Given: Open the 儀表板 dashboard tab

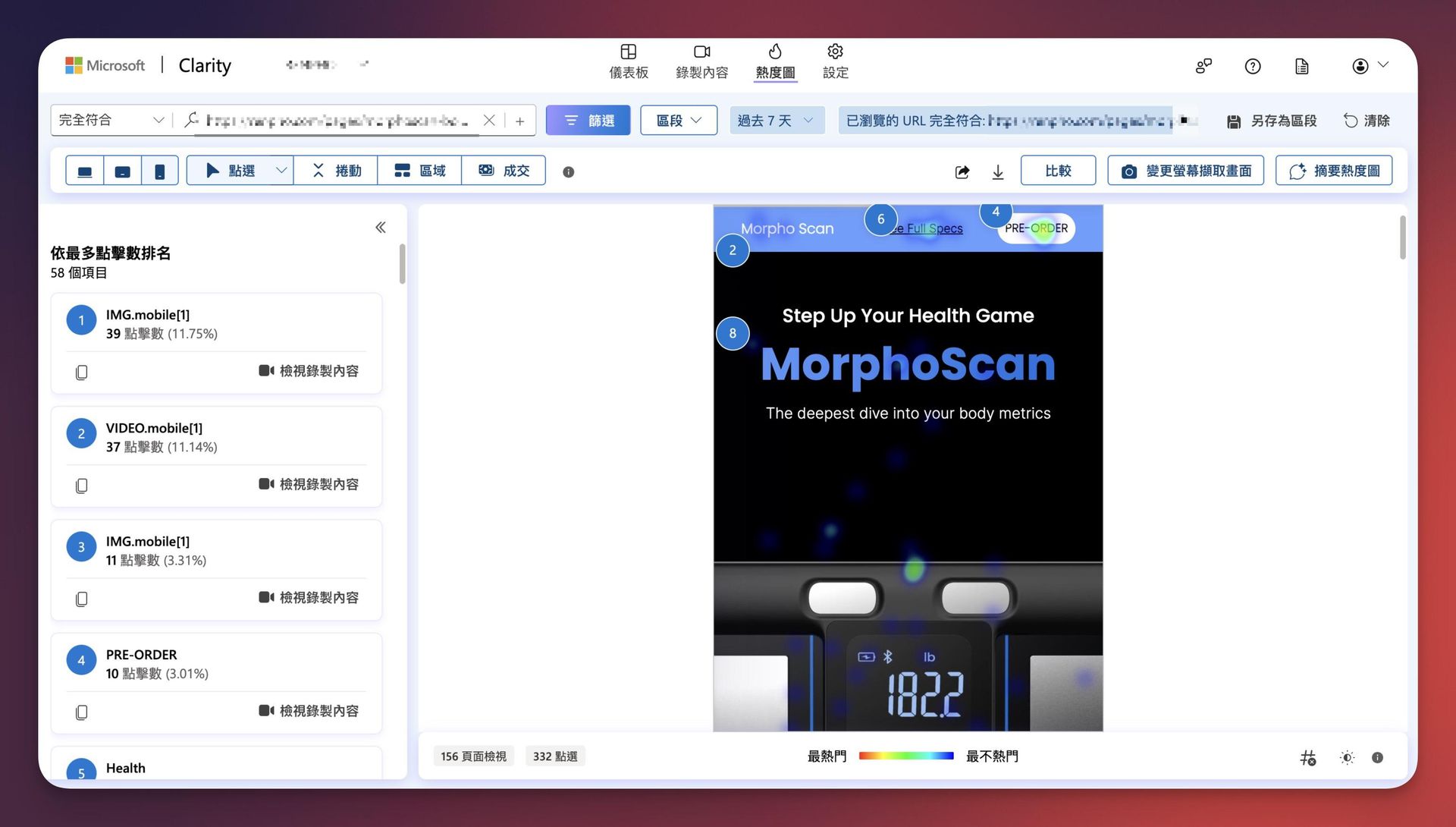Looking at the screenshot, I should (x=629, y=61).
